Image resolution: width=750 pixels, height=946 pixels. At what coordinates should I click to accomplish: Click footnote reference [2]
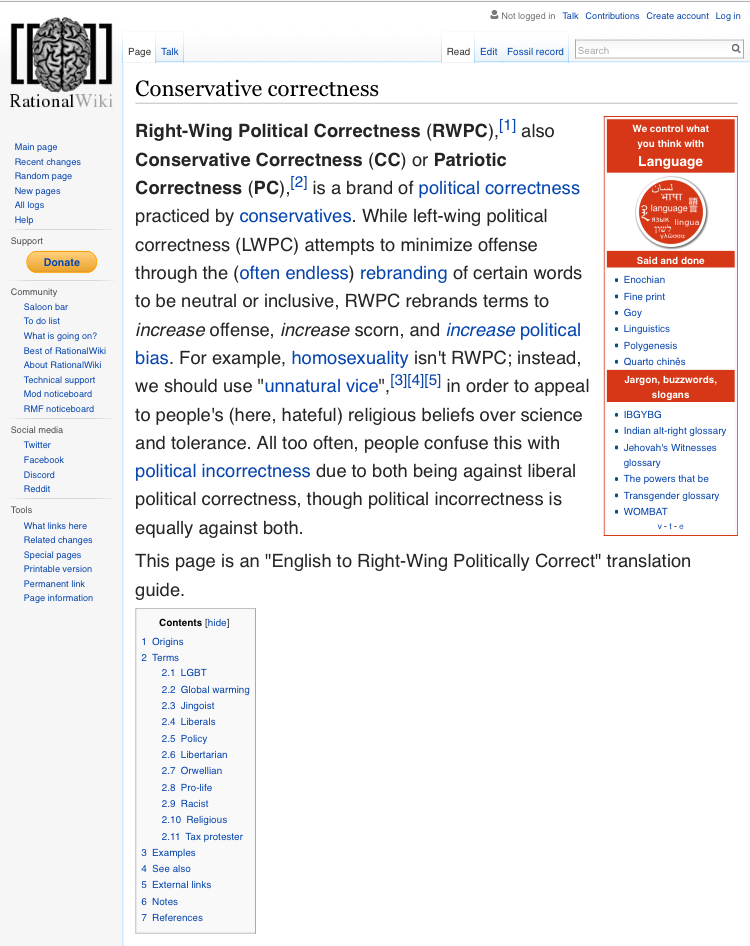click(x=299, y=182)
